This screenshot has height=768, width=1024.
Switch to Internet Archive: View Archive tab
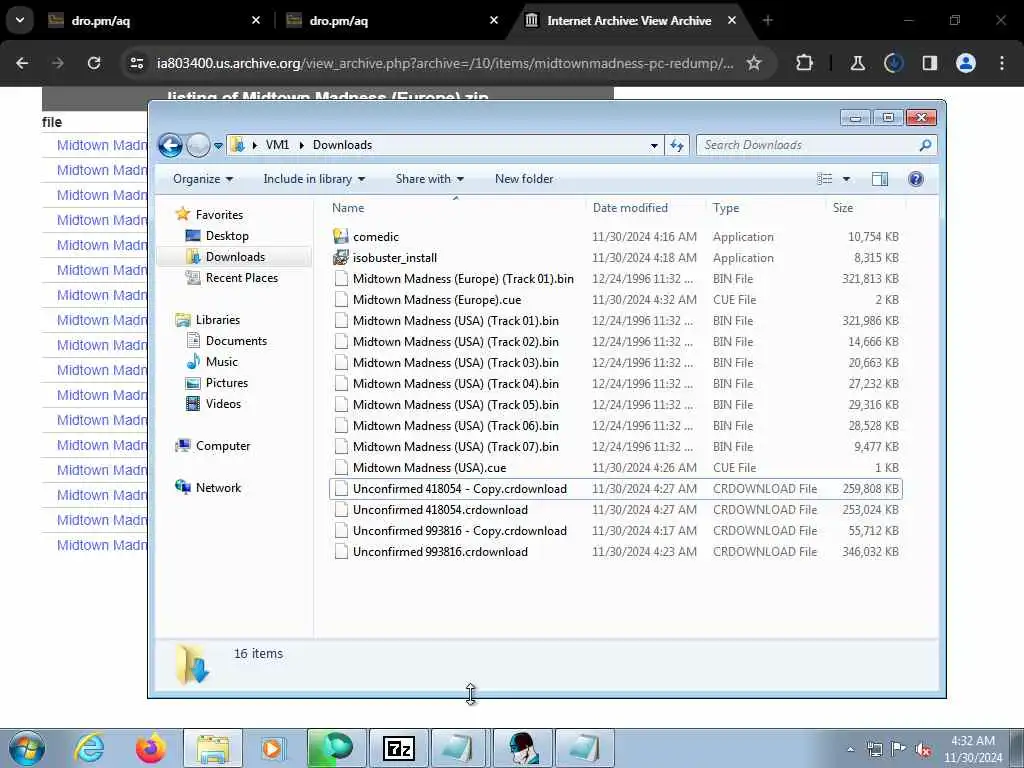click(x=630, y=21)
